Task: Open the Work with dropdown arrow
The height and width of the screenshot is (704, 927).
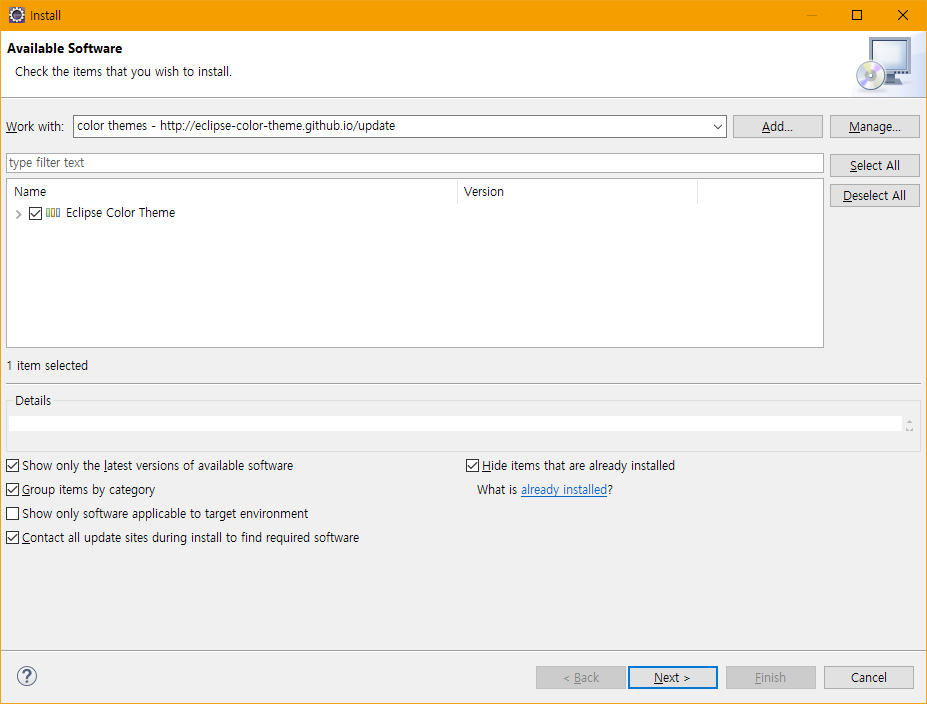Action: coord(717,126)
